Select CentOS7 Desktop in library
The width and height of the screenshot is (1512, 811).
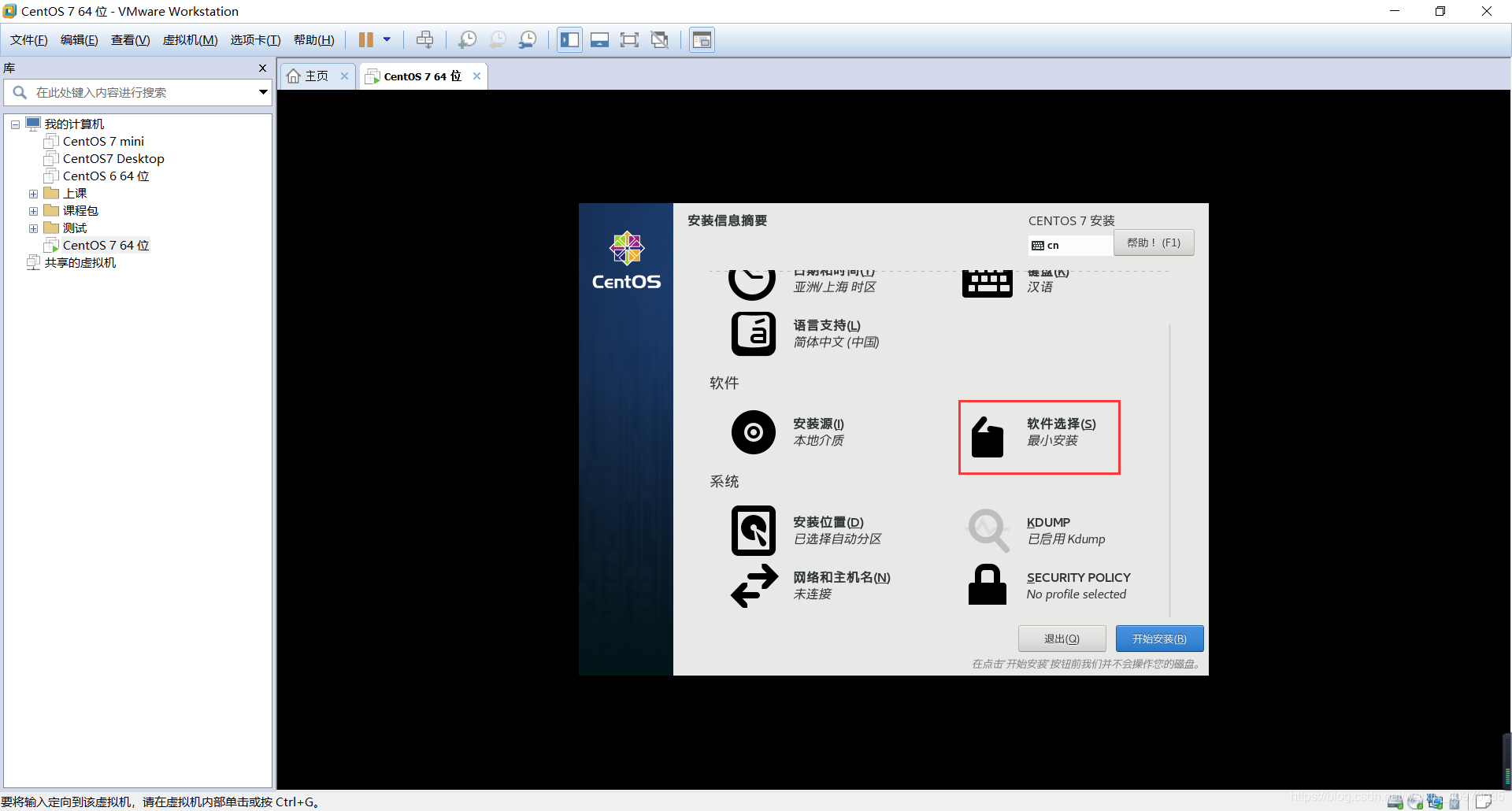113,159
